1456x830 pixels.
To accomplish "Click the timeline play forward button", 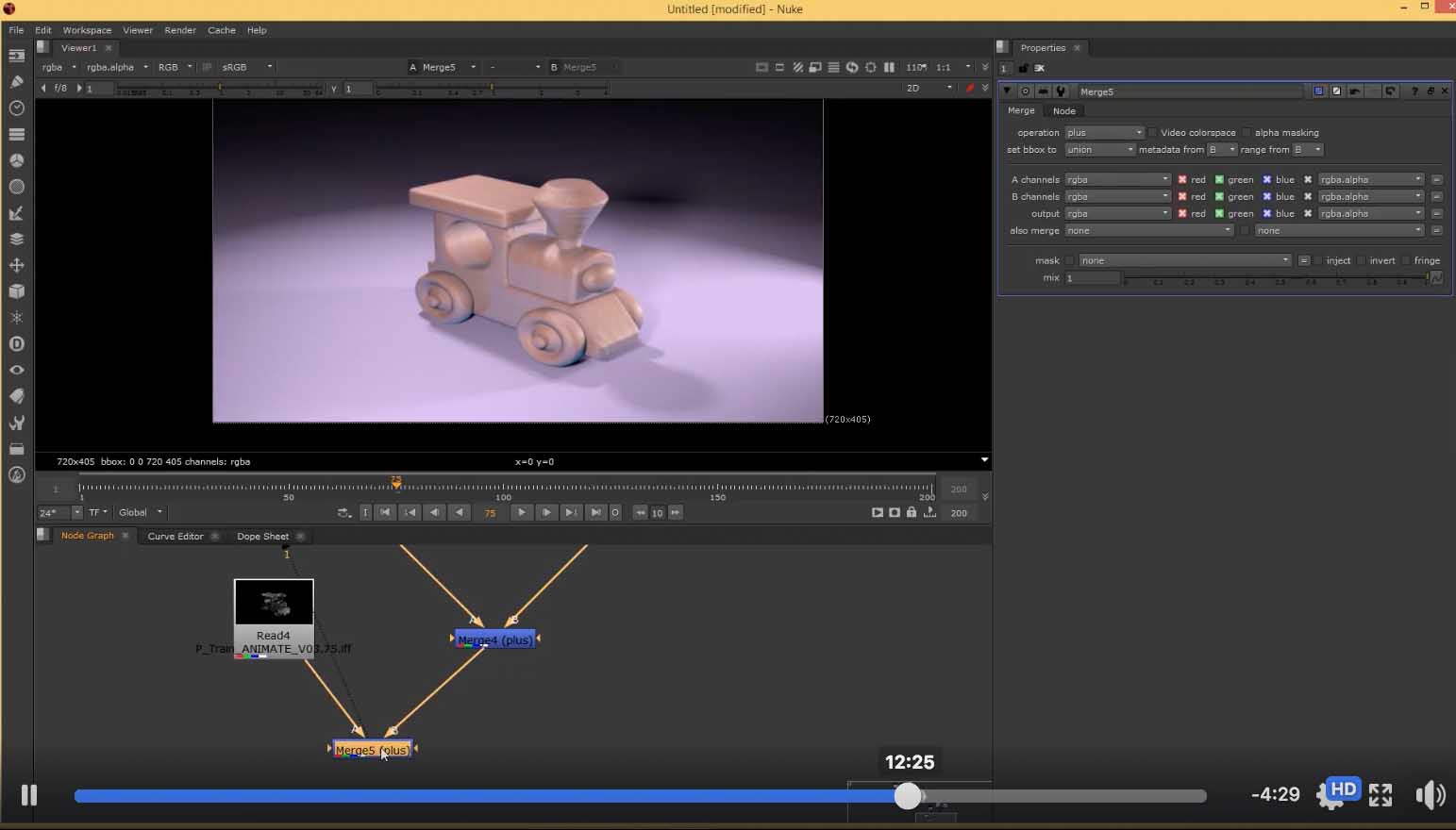I will point(521,512).
